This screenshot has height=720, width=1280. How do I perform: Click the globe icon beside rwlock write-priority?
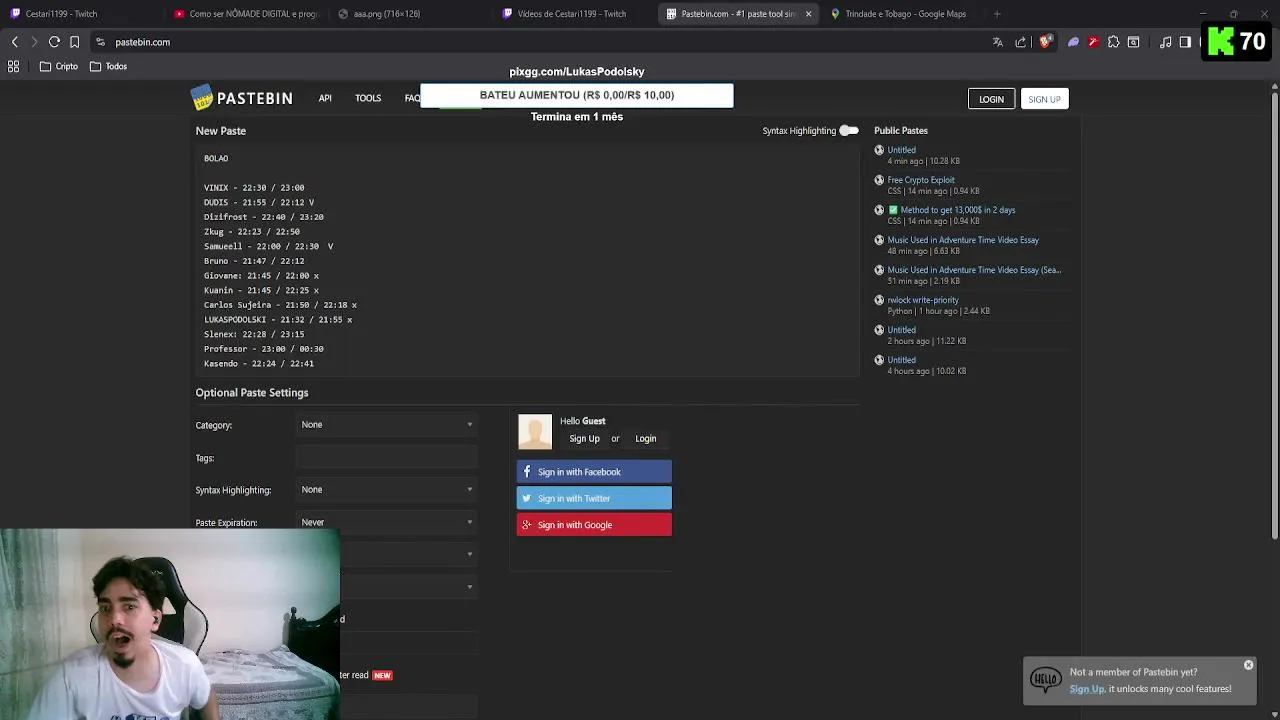coord(879,300)
